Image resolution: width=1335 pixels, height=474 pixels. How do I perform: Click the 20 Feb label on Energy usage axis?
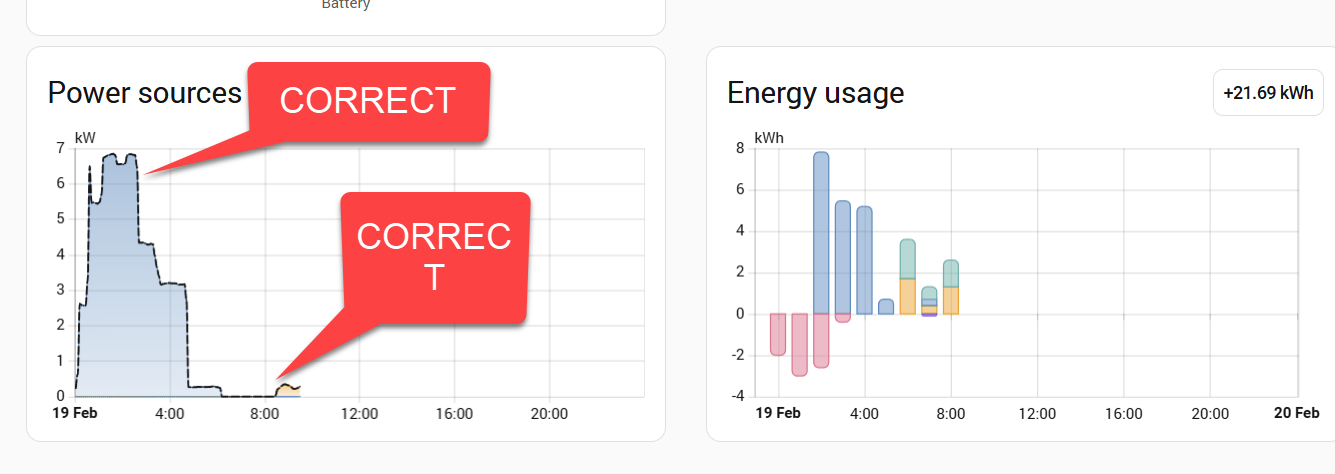[1298, 413]
